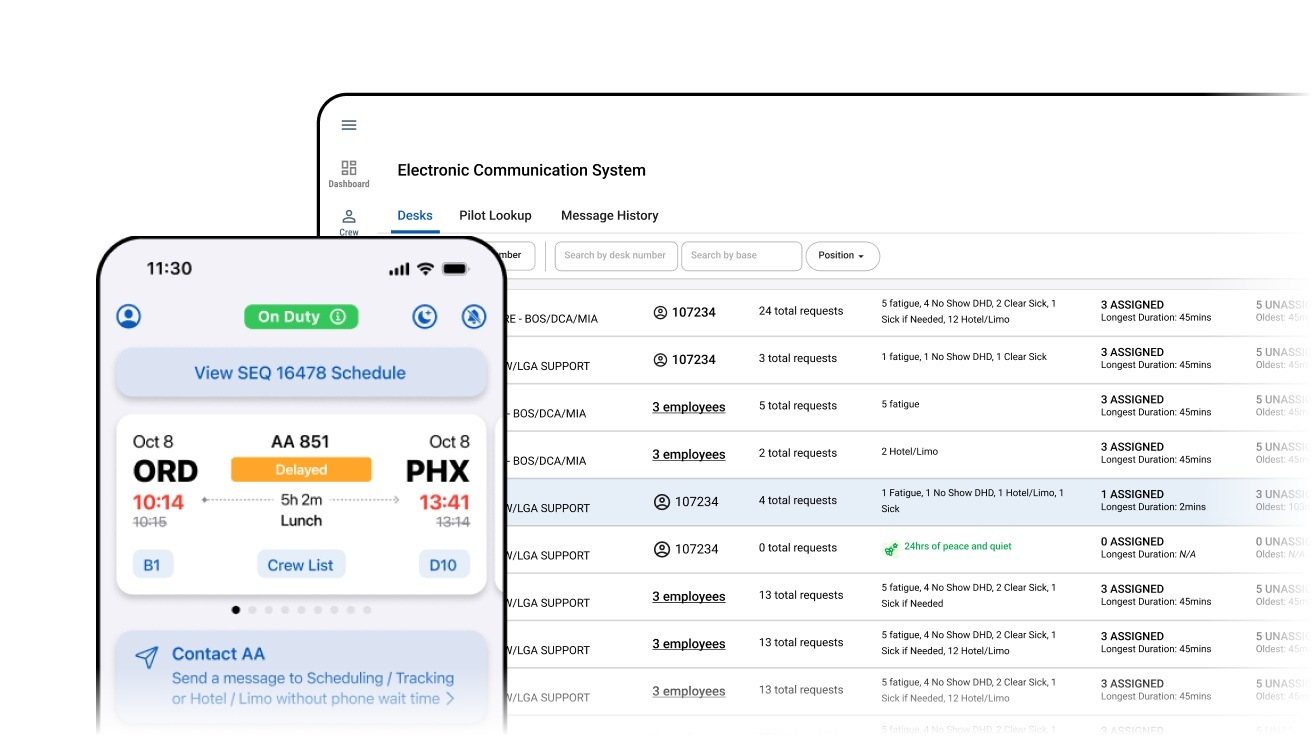Click the '0 ASSIGNED' cell

(x=1132, y=542)
